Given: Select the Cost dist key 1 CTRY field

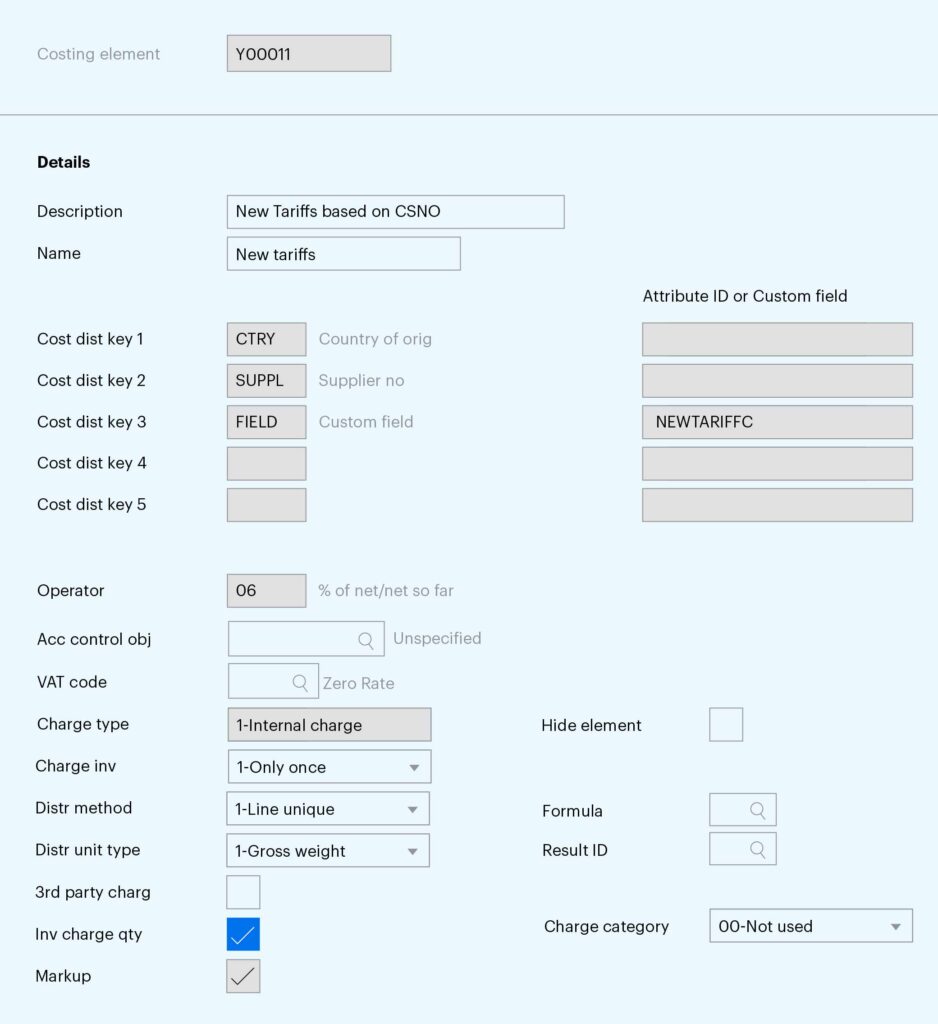Looking at the screenshot, I should click(266, 339).
